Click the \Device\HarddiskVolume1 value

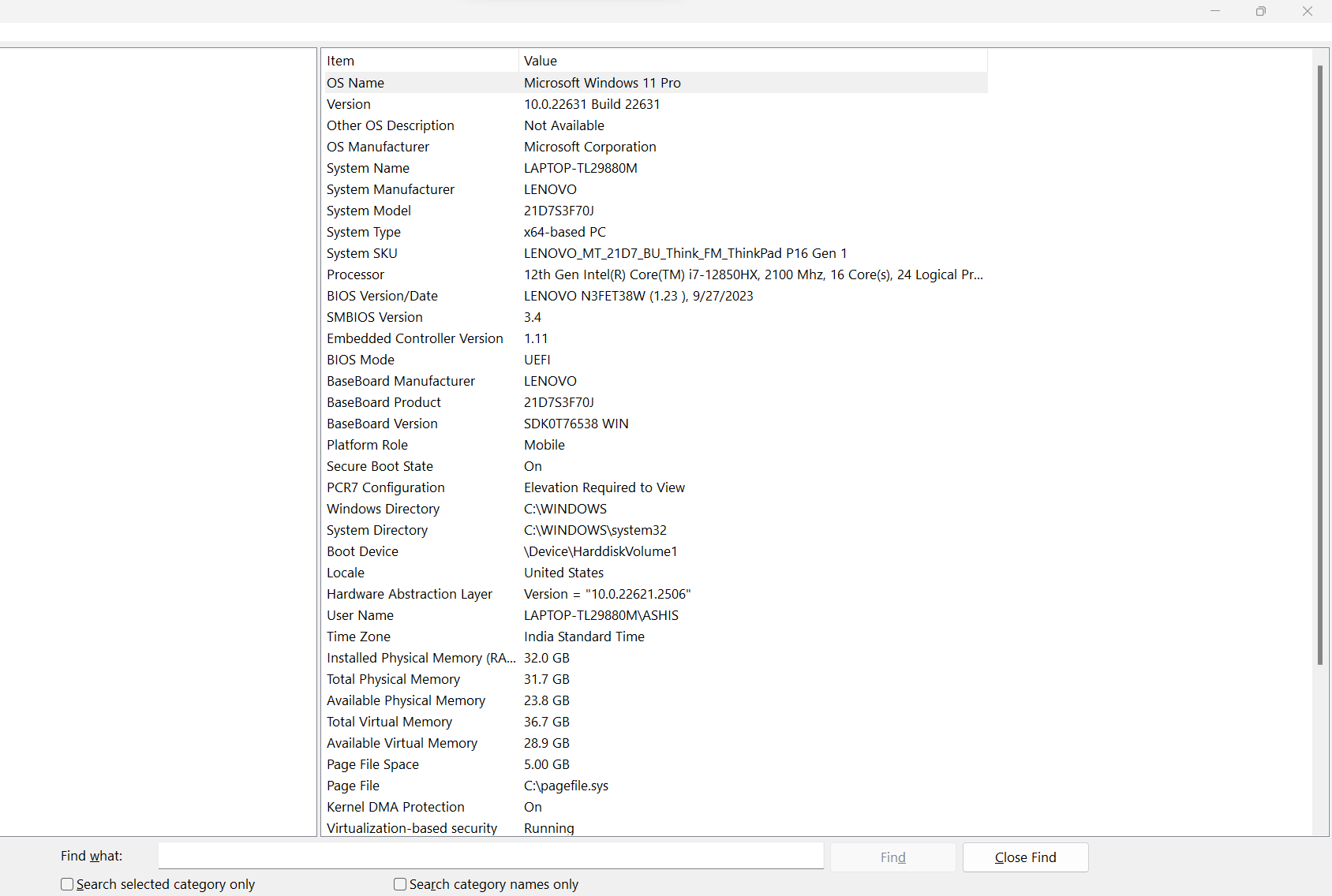(x=601, y=551)
